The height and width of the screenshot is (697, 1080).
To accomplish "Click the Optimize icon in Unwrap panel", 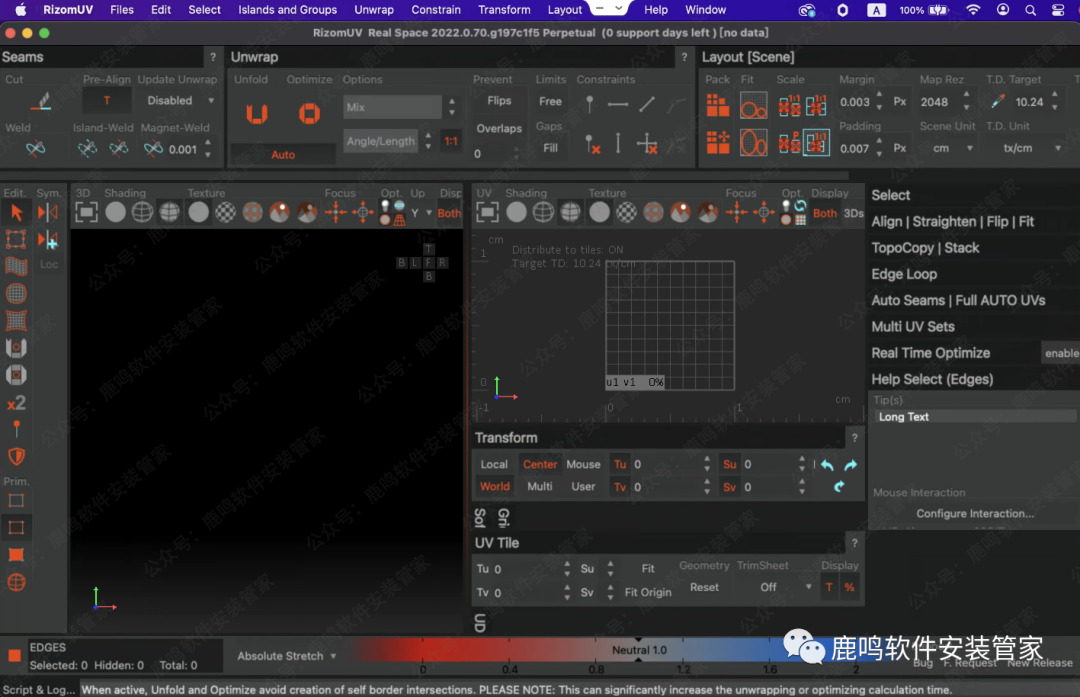I will pos(309,114).
